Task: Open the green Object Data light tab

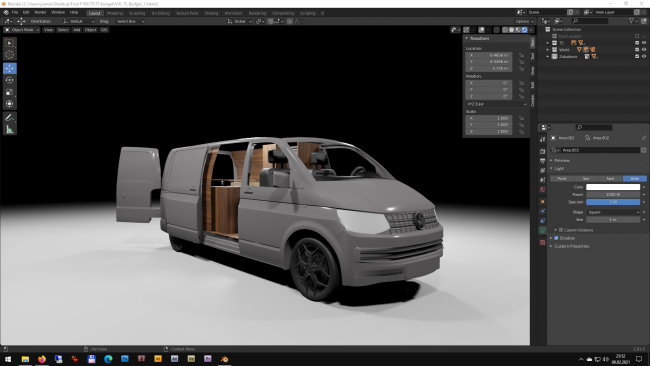Action: 543,230
